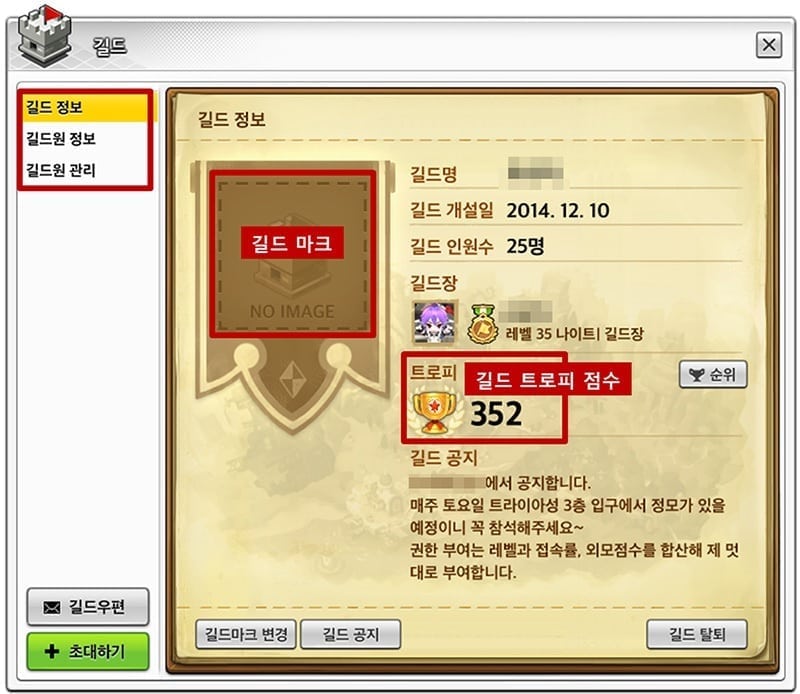The width and height of the screenshot is (800, 694).
Task: Open the 길드 정보 tab
Action: [85, 108]
